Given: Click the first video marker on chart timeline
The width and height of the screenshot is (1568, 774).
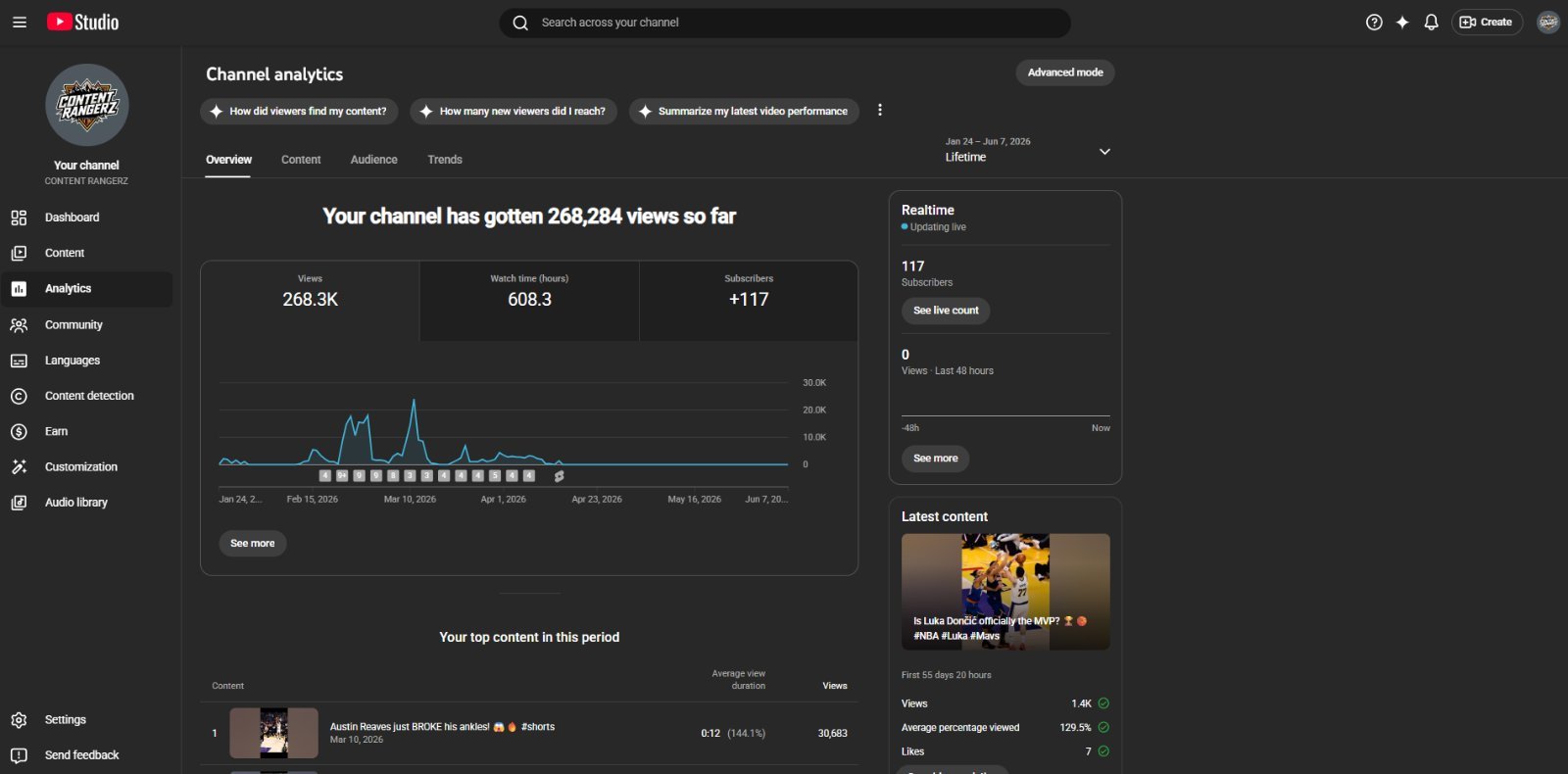Looking at the screenshot, I should [x=325, y=476].
